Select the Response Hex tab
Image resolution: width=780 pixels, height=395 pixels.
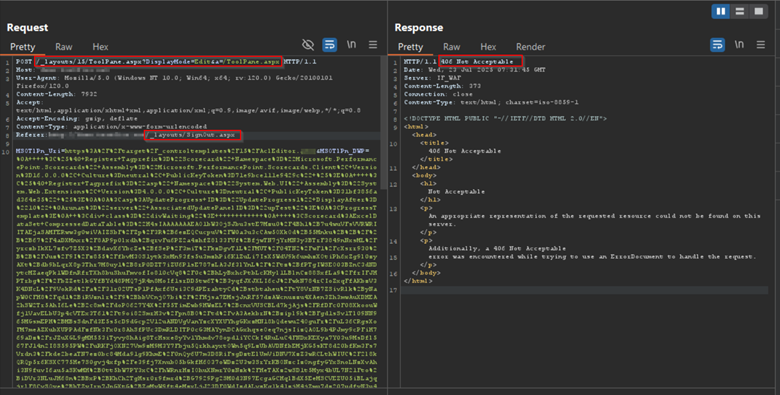(488, 47)
